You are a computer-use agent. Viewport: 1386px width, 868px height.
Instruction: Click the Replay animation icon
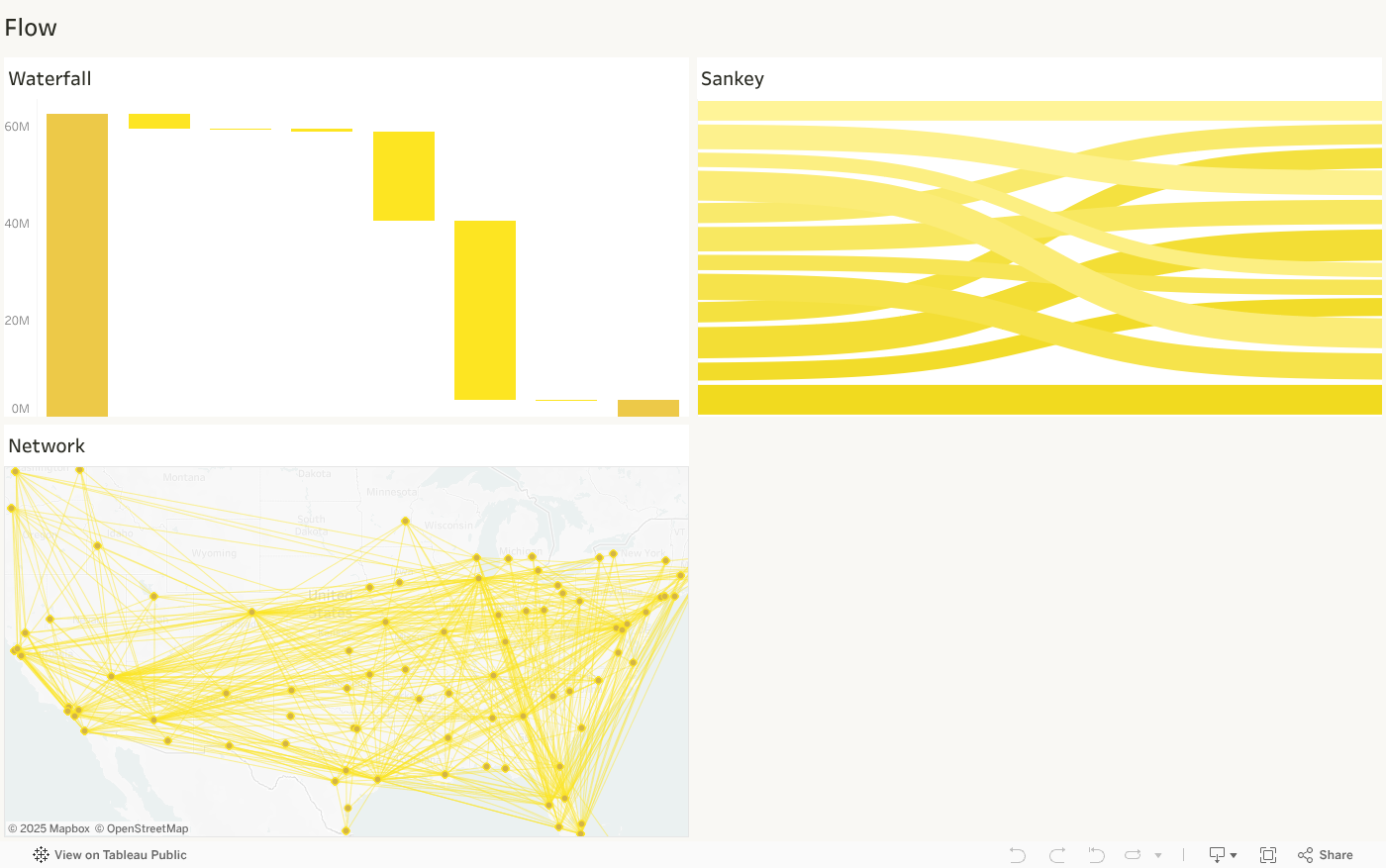(x=1134, y=855)
